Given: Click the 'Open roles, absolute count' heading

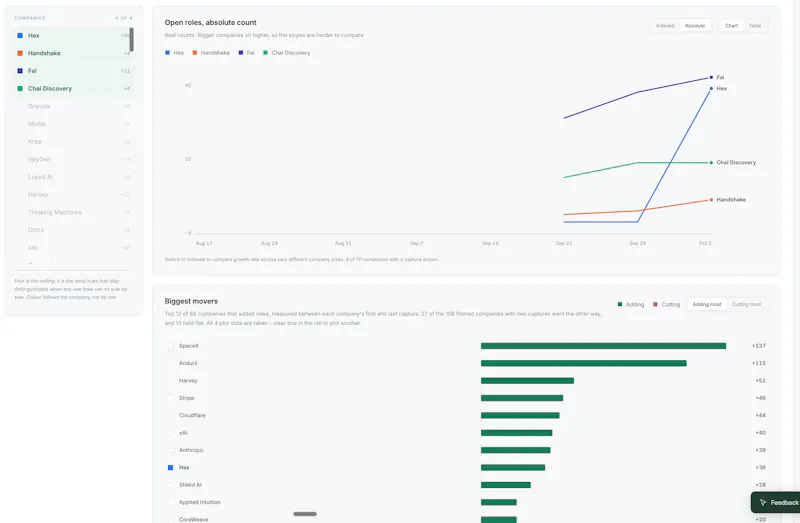Looking at the screenshot, I should click(x=210, y=22).
